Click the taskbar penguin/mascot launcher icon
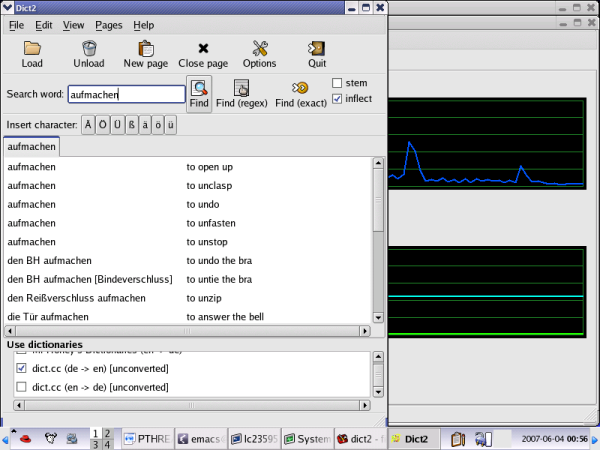This screenshot has height=450, width=600. coord(51,438)
